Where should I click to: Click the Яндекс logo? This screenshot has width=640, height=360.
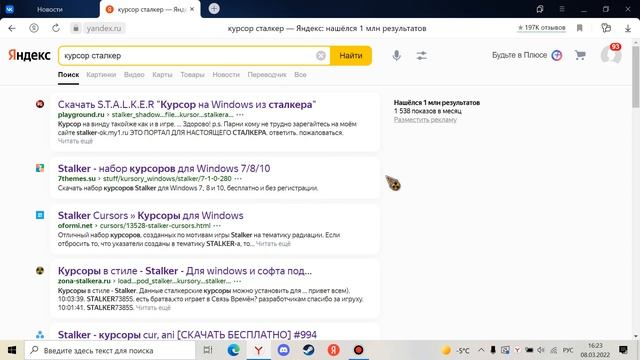[x=29, y=55]
